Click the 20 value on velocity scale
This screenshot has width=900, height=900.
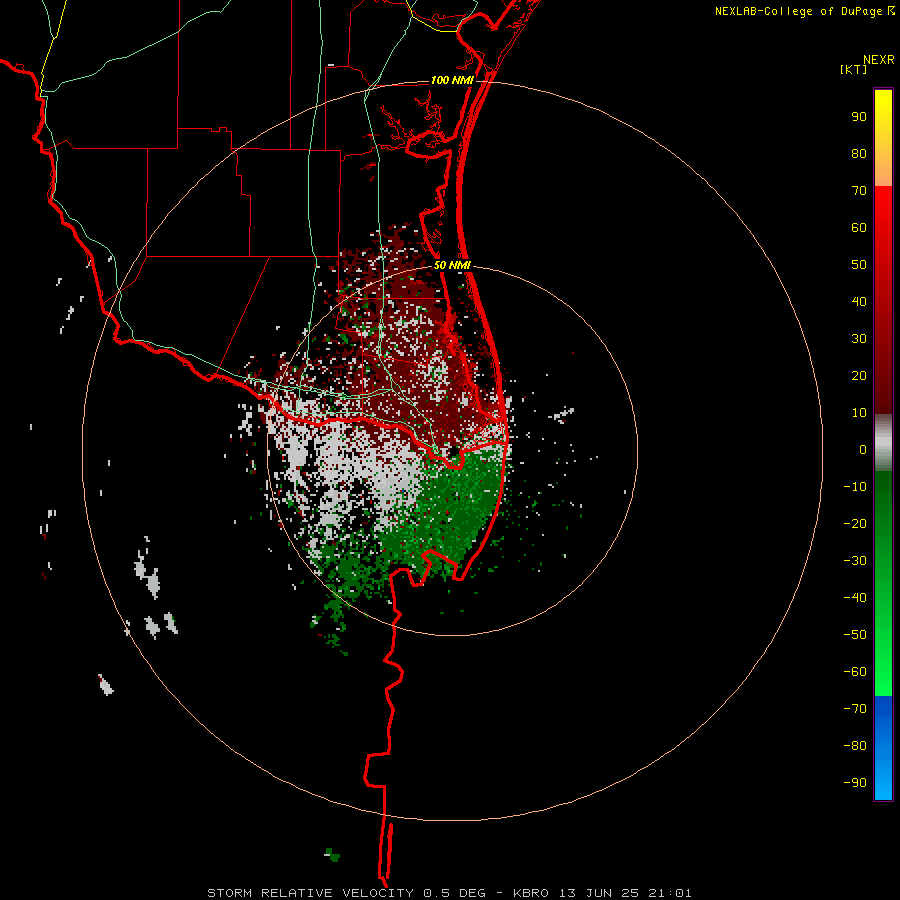[859, 375]
